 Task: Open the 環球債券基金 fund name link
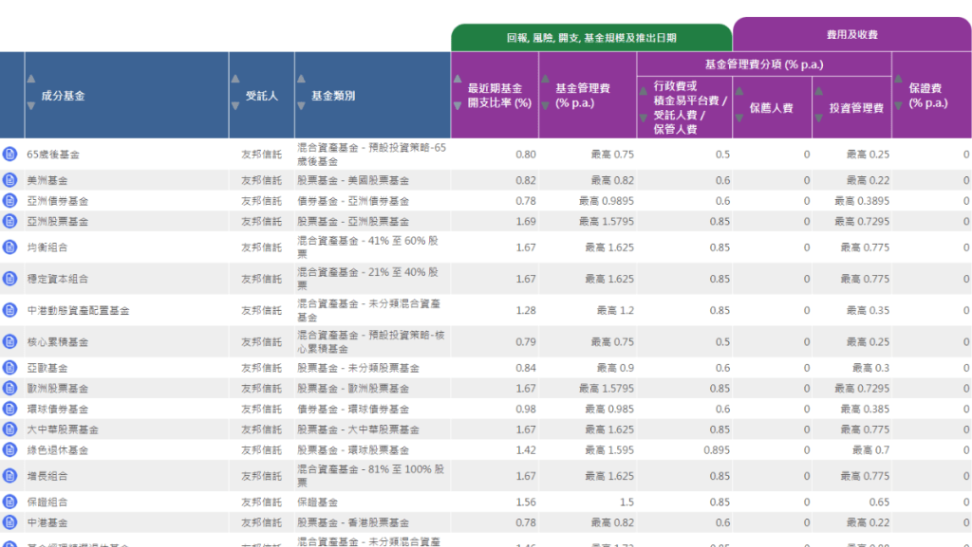pos(57,409)
